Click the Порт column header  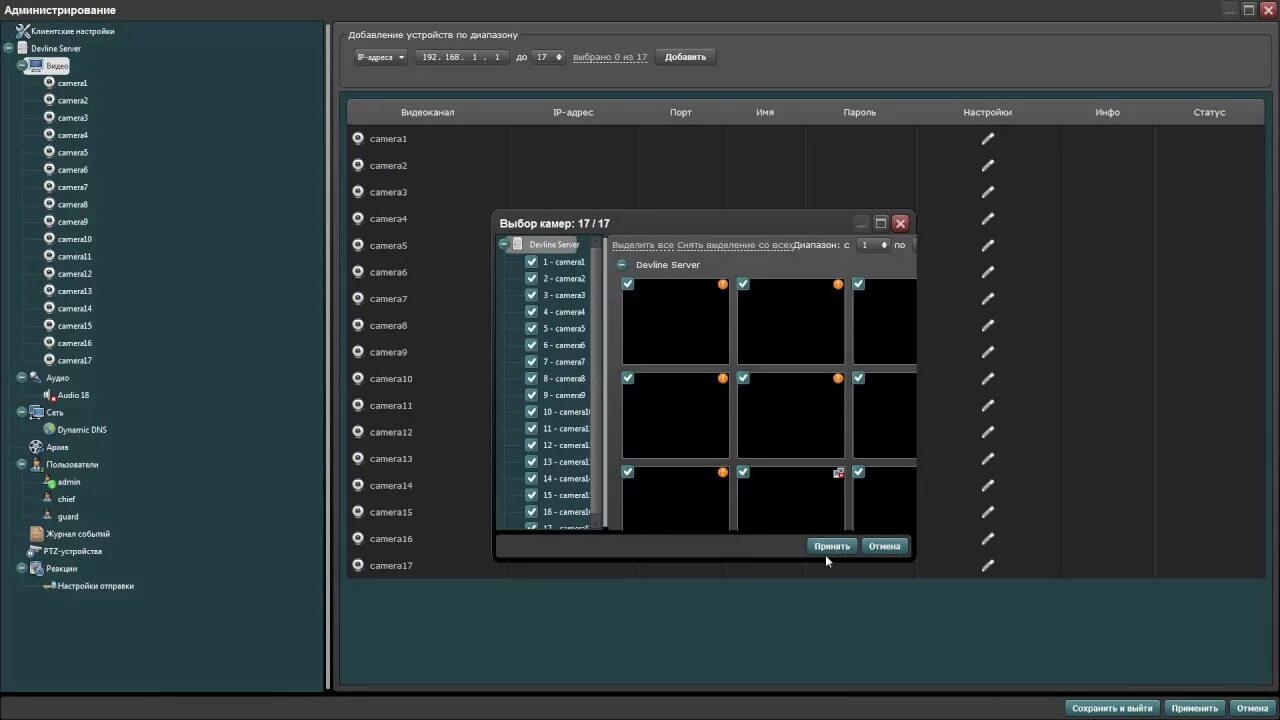[681, 112]
